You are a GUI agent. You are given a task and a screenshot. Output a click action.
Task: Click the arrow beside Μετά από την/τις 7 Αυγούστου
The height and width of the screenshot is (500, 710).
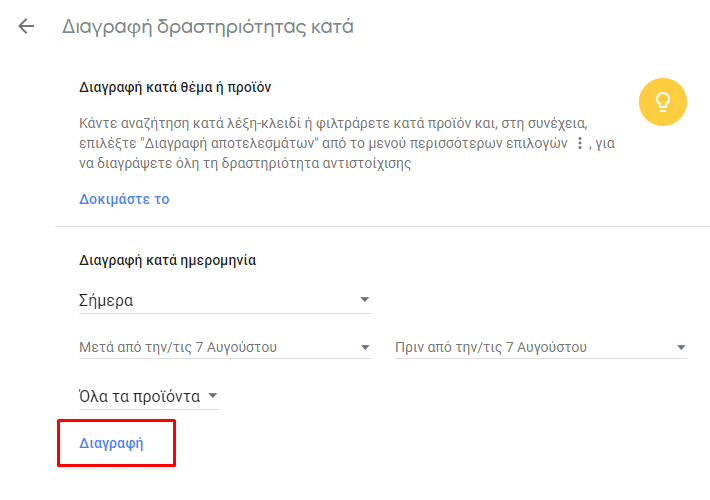(365, 347)
